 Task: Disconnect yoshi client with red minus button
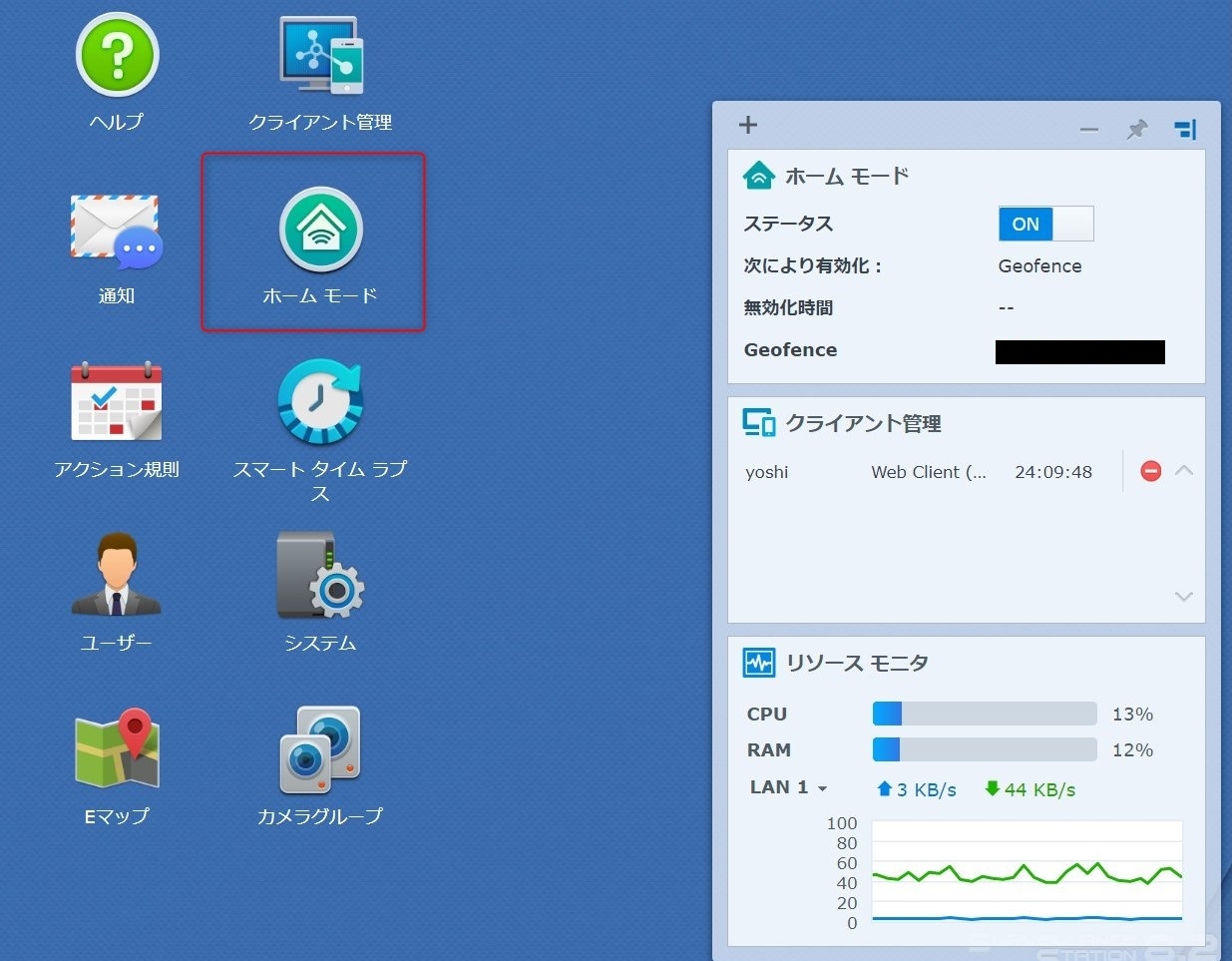pyautogui.click(x=1150, y=471)
